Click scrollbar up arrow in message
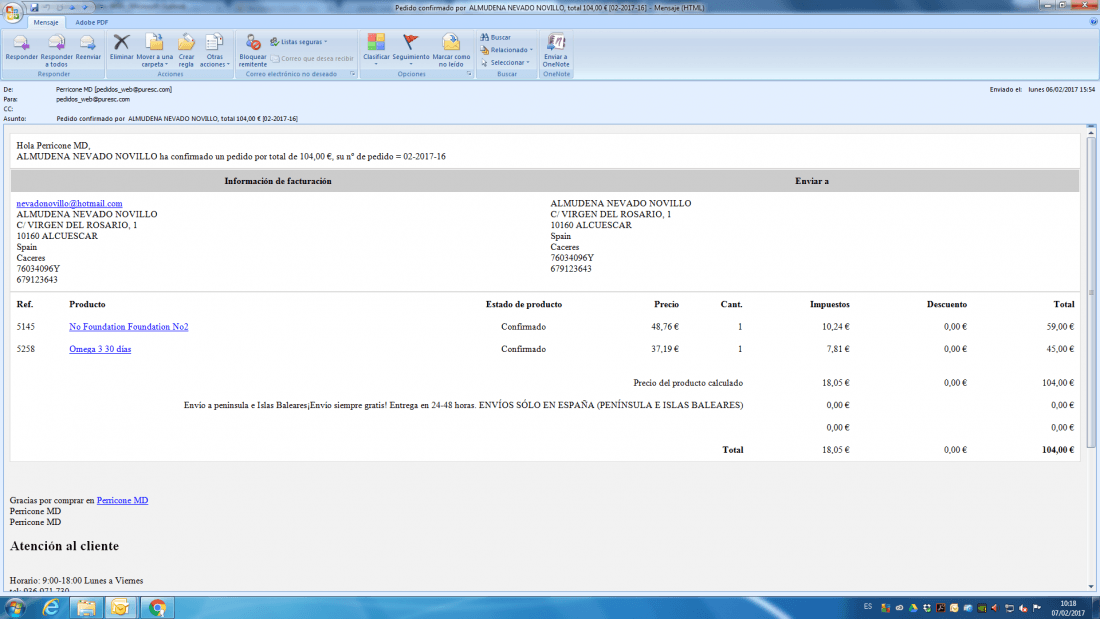Image resolution: width=1100 pixels, height=619 pixels. (1091, 131)
